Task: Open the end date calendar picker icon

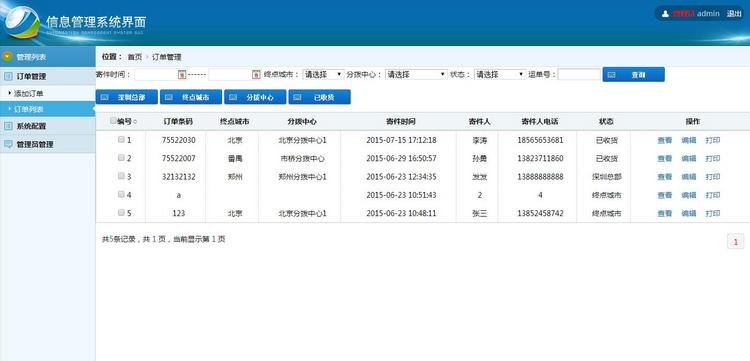Action: 256,75
